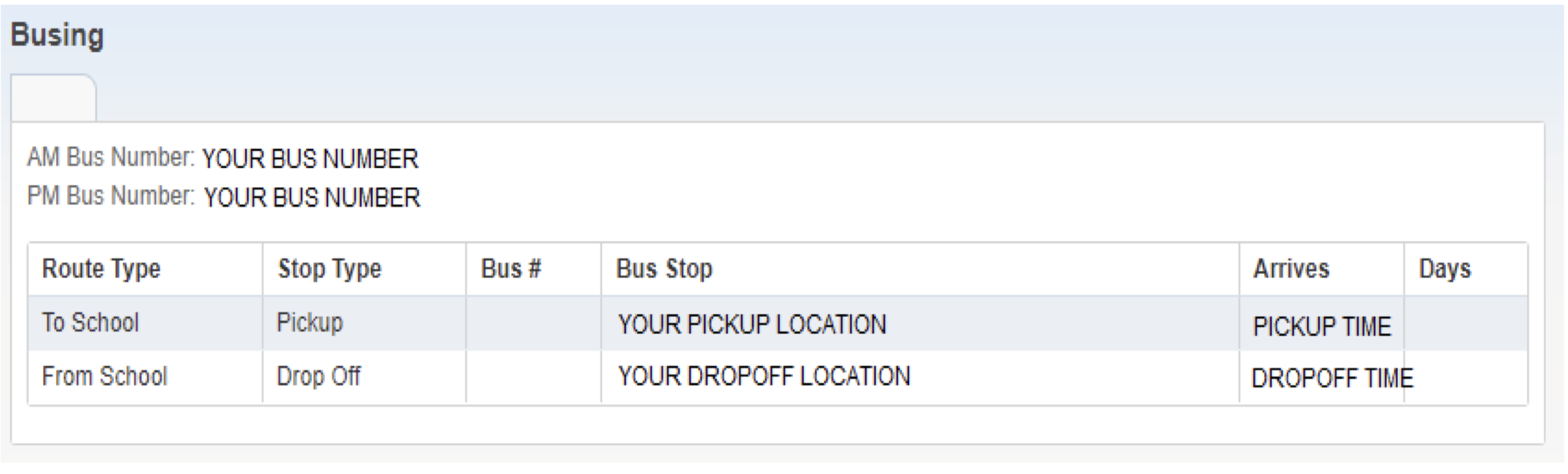Click the Bus Stop column header
The width and height of the screenshot is (1568, 474).
pyautogui.click(x=664, y=269)
